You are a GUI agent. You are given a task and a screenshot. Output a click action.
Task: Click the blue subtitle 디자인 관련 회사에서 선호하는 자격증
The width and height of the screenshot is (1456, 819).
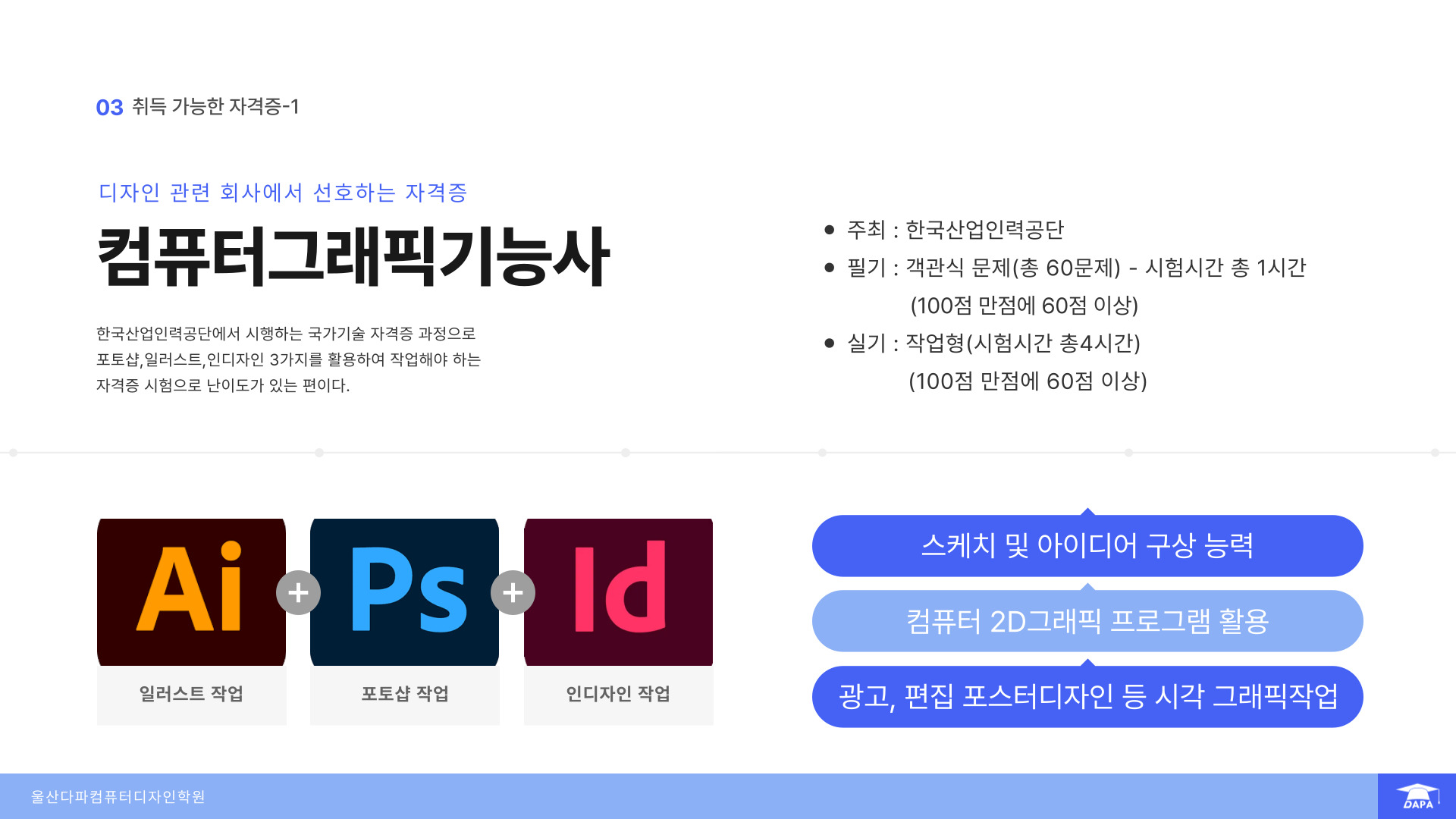pos(283,193)
